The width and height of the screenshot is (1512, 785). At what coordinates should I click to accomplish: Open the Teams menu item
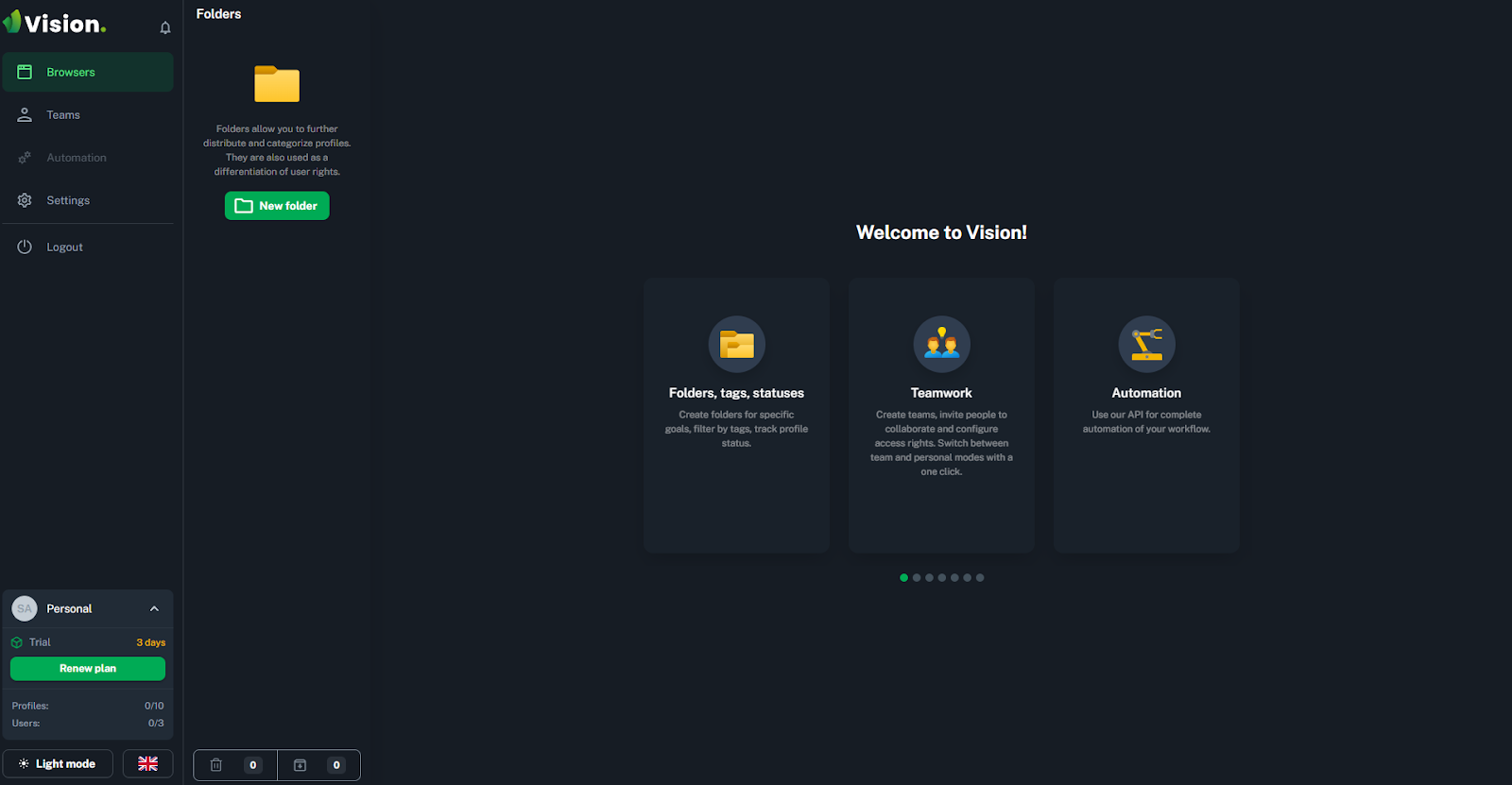click(x=63, y=115)
